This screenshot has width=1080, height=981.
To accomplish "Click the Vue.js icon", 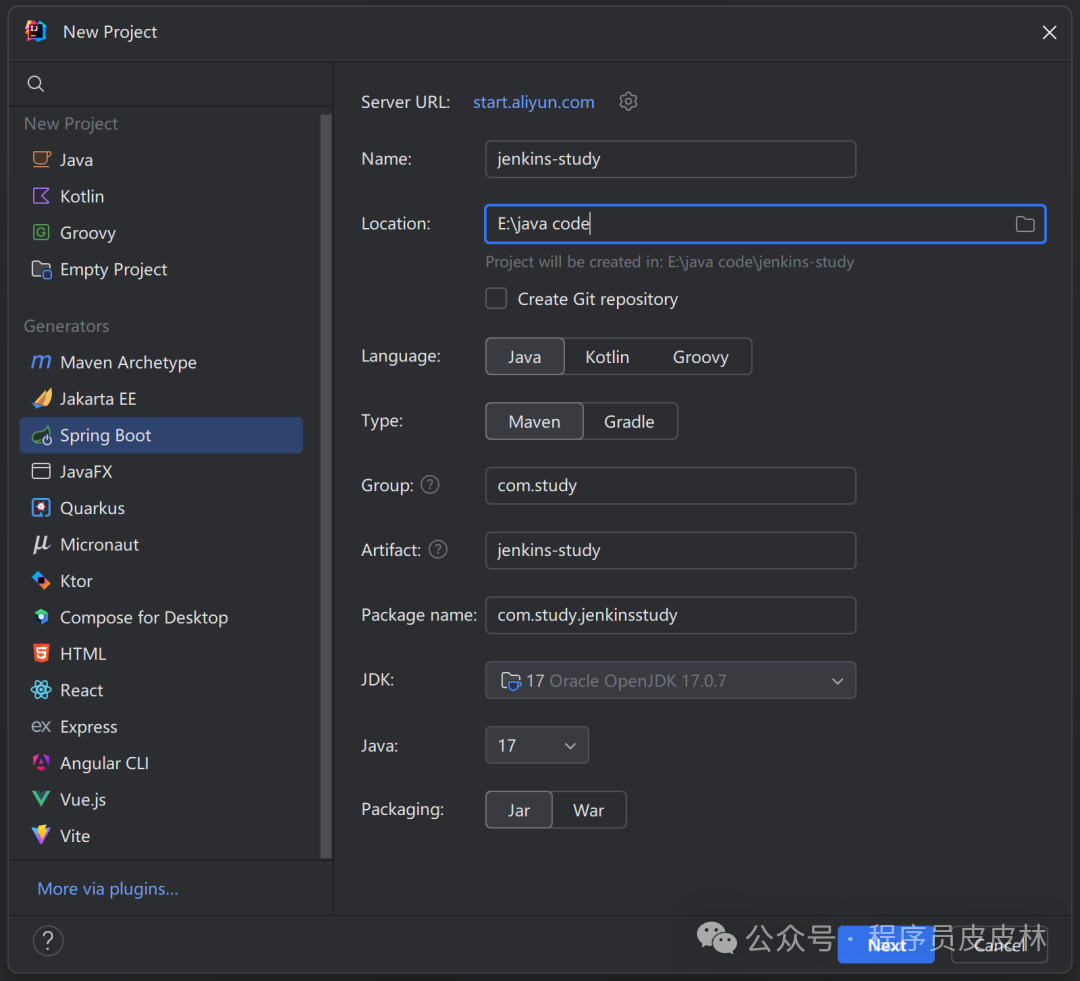I will [41, 799].
